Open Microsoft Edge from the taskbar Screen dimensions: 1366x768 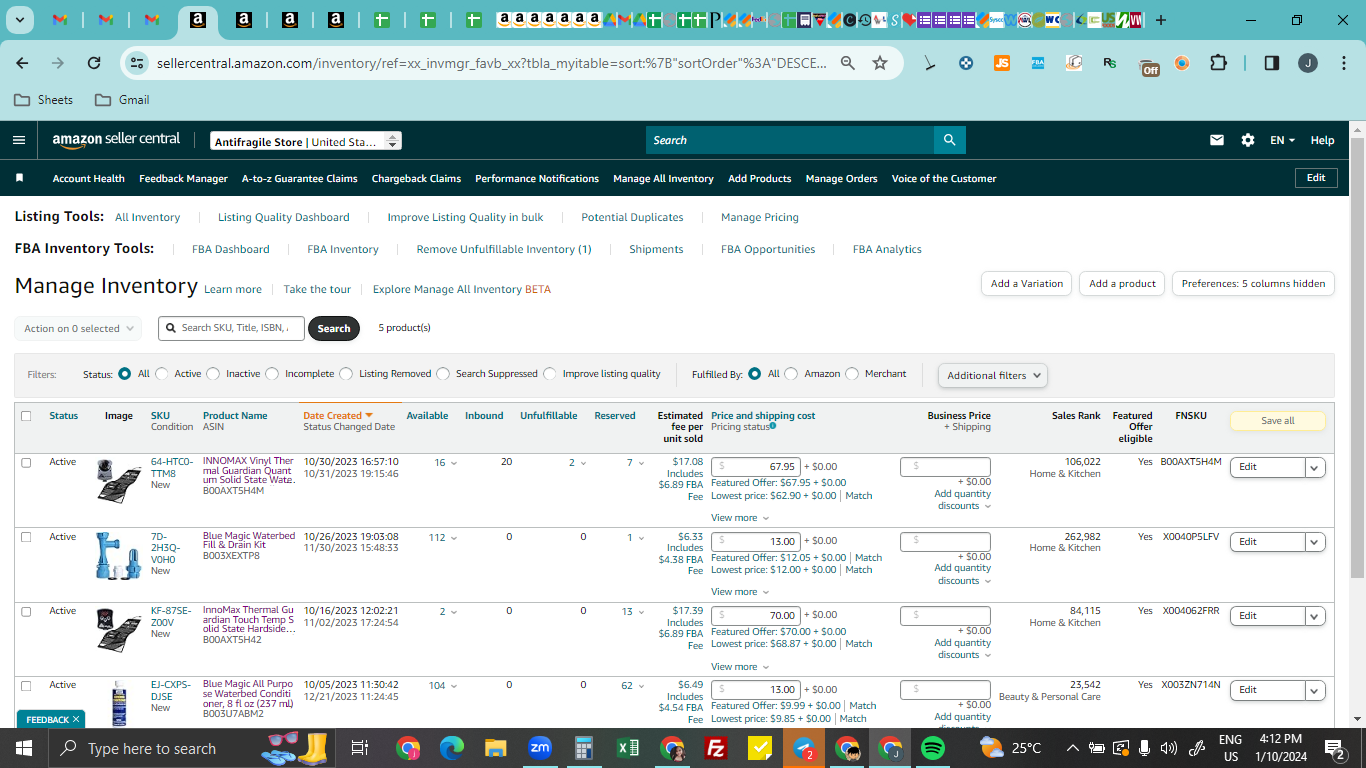point(452,748)
